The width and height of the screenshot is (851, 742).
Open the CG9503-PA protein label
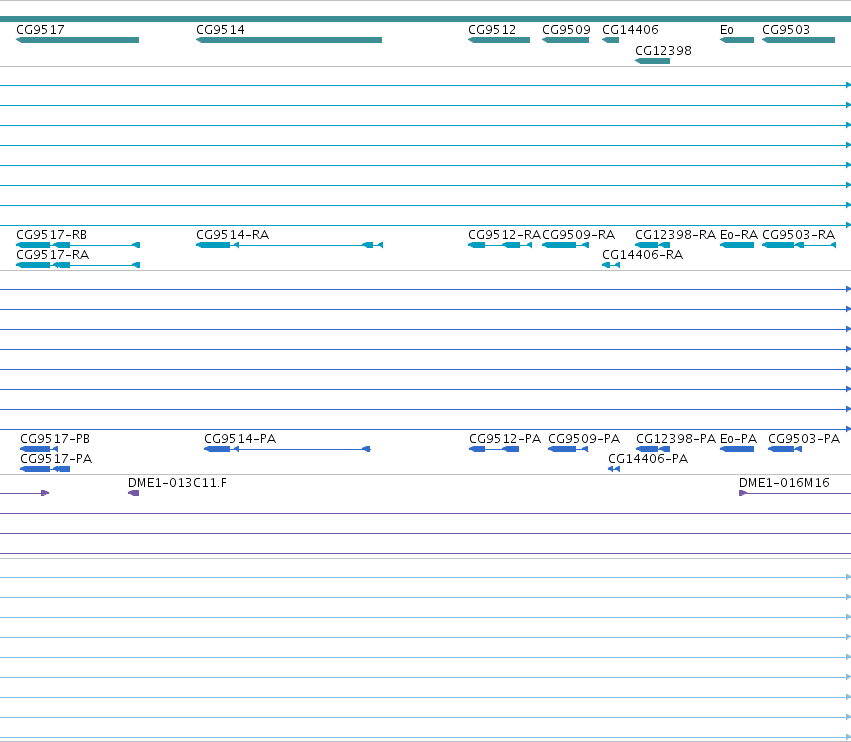pos(804,439)
